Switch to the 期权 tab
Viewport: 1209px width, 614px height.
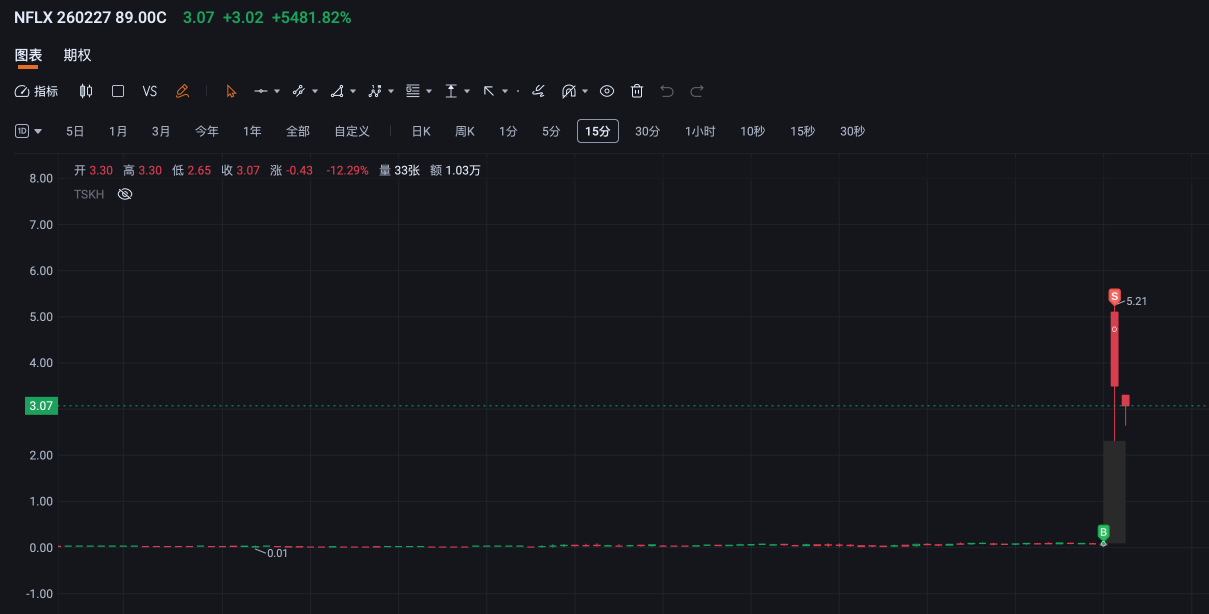(77, 55)
